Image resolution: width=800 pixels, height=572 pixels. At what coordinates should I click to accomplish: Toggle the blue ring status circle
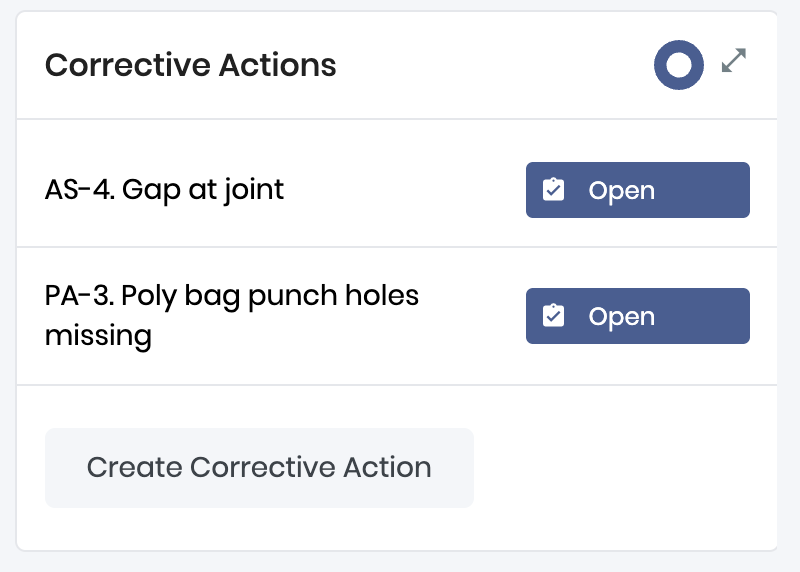[679, 65]
